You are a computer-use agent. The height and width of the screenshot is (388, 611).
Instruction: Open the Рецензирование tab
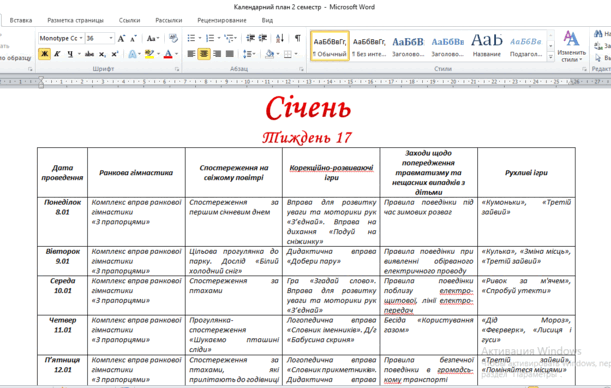pyautogui.click(x=222, y=20)
